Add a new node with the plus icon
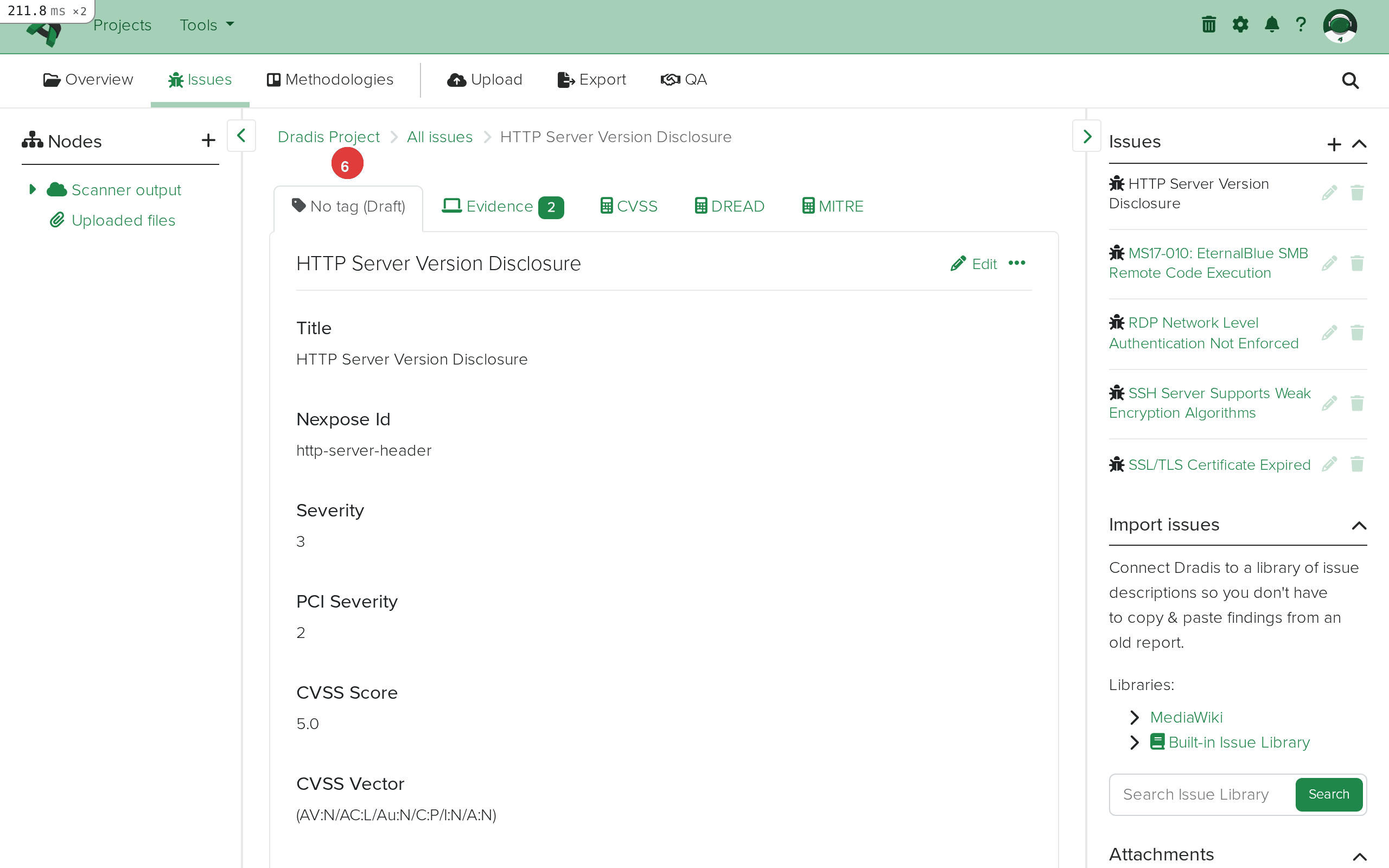The image size is (1389, 868). pos(208,139)
